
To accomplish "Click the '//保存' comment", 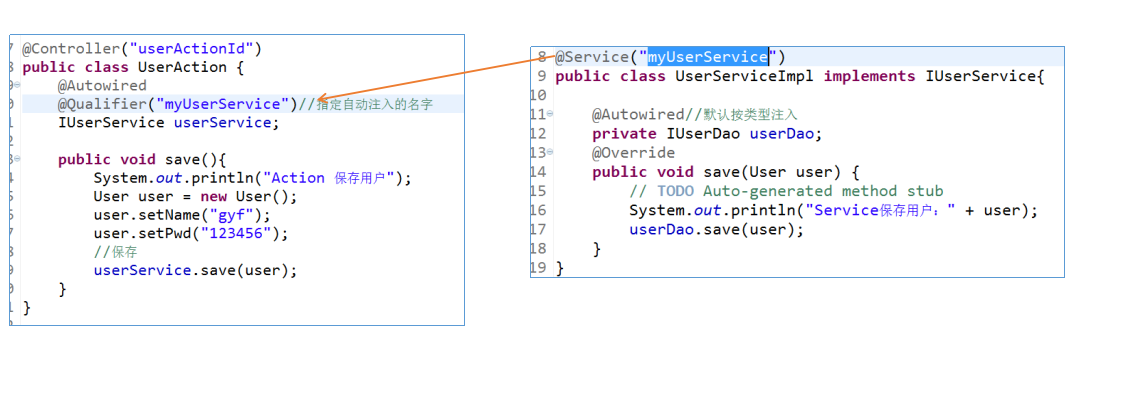I will click(116, 252).
